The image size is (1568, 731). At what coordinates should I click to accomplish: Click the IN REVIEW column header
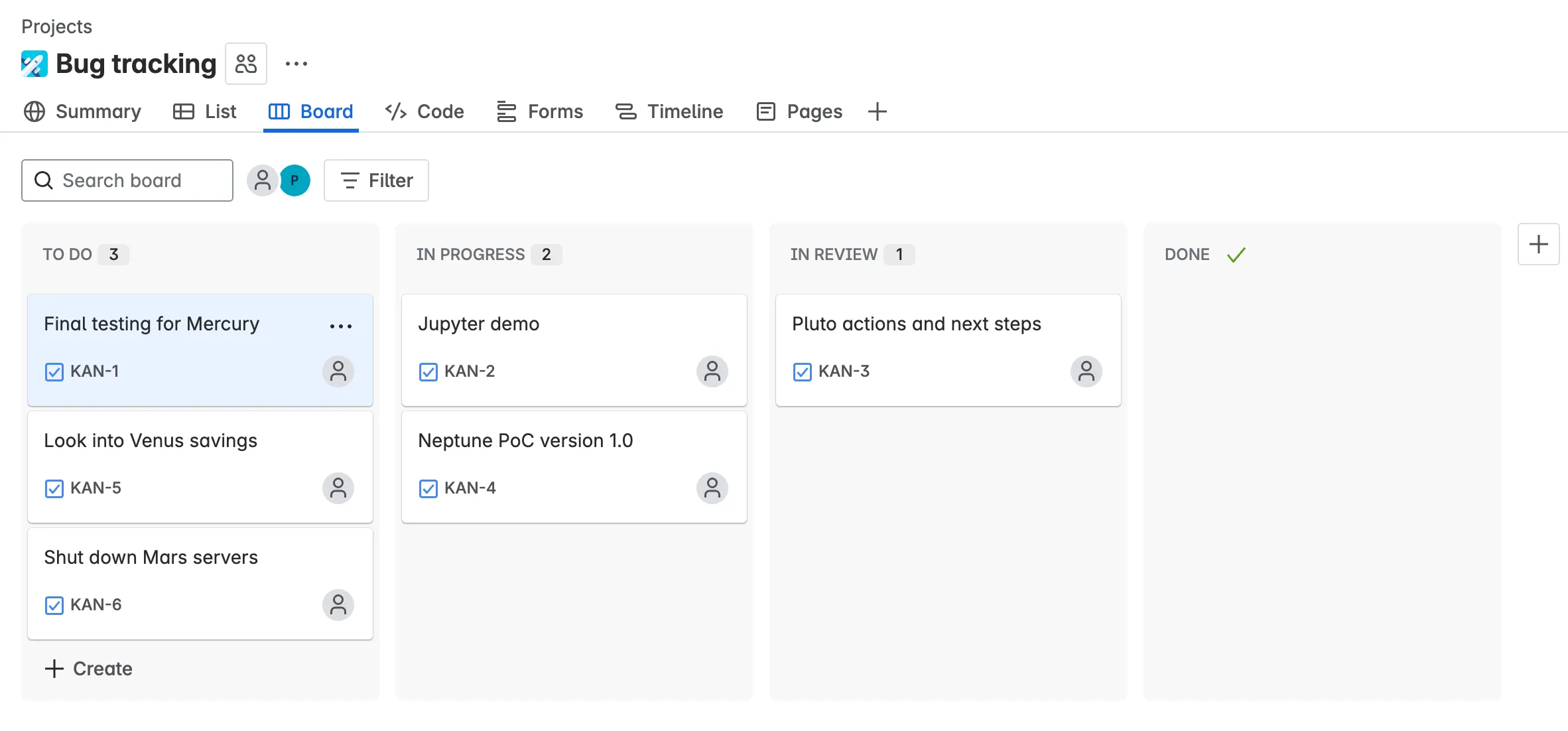pos(834,255)
